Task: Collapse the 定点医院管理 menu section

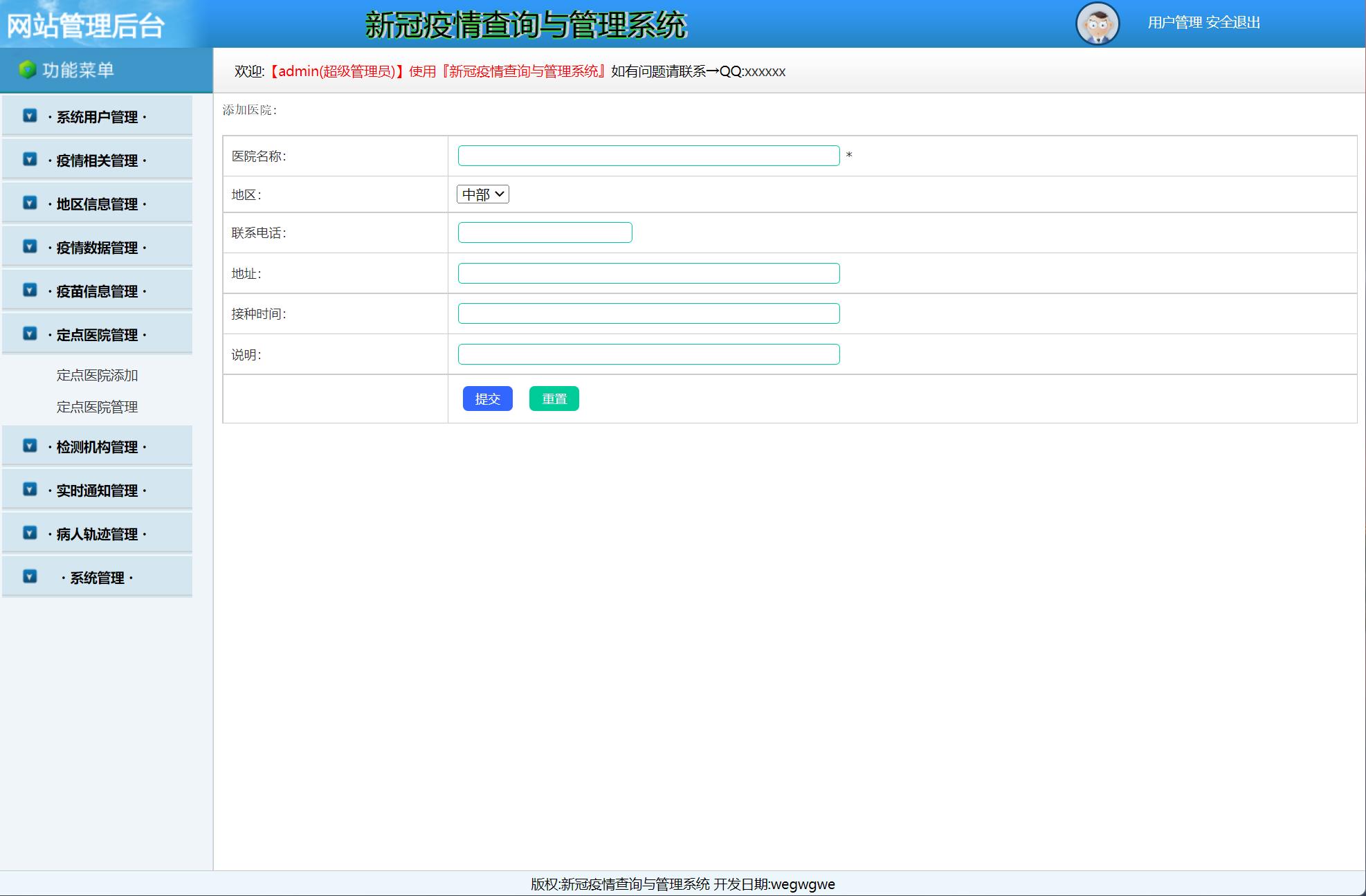Action: coord(97,335)
